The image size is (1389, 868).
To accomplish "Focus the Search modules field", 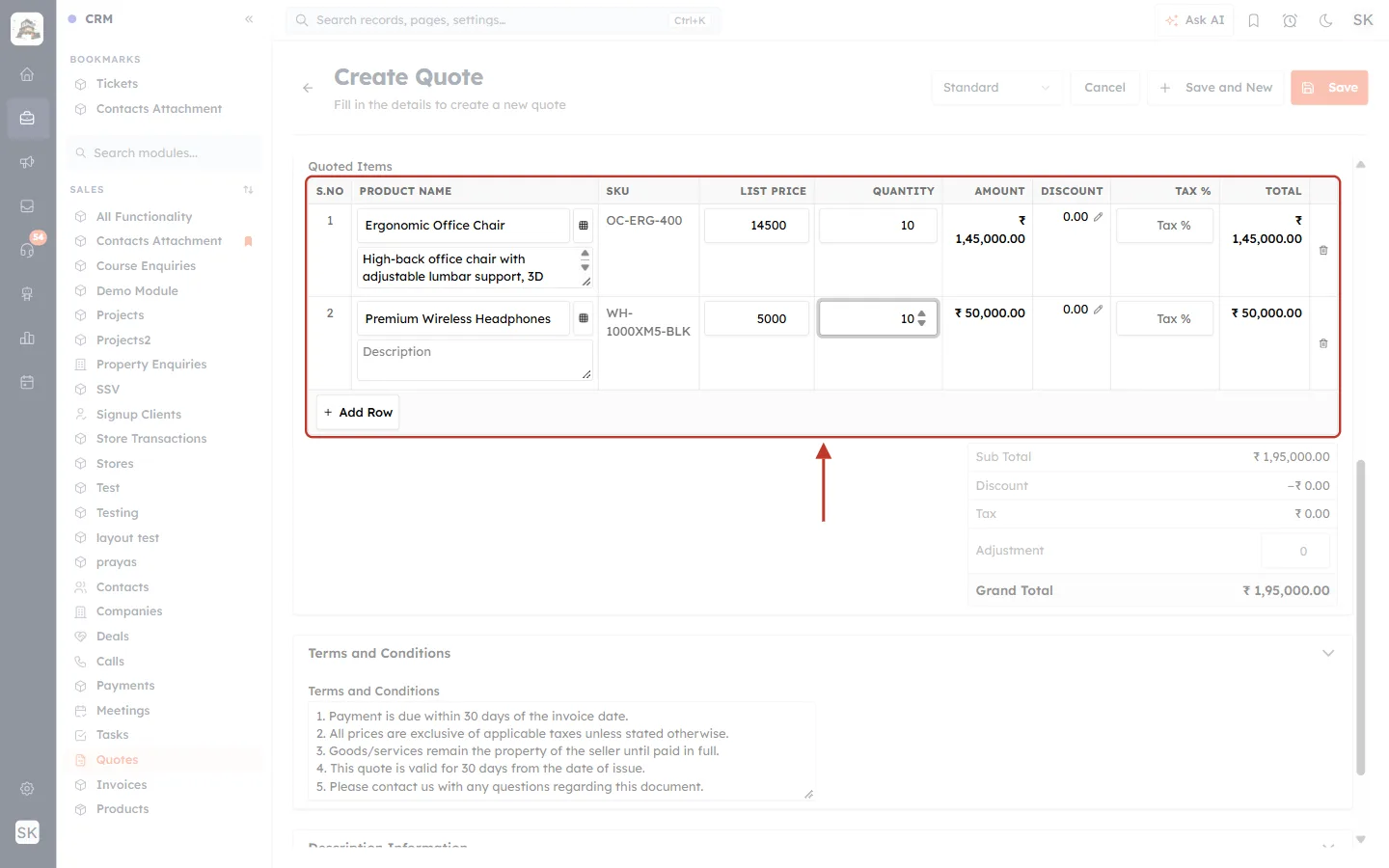I will click(x=165, y=153).
